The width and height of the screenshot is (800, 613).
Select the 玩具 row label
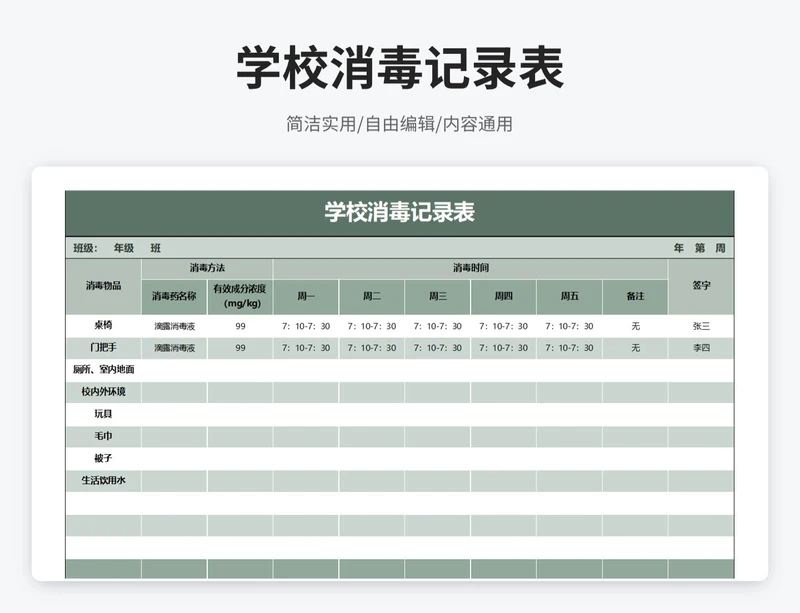104,414
